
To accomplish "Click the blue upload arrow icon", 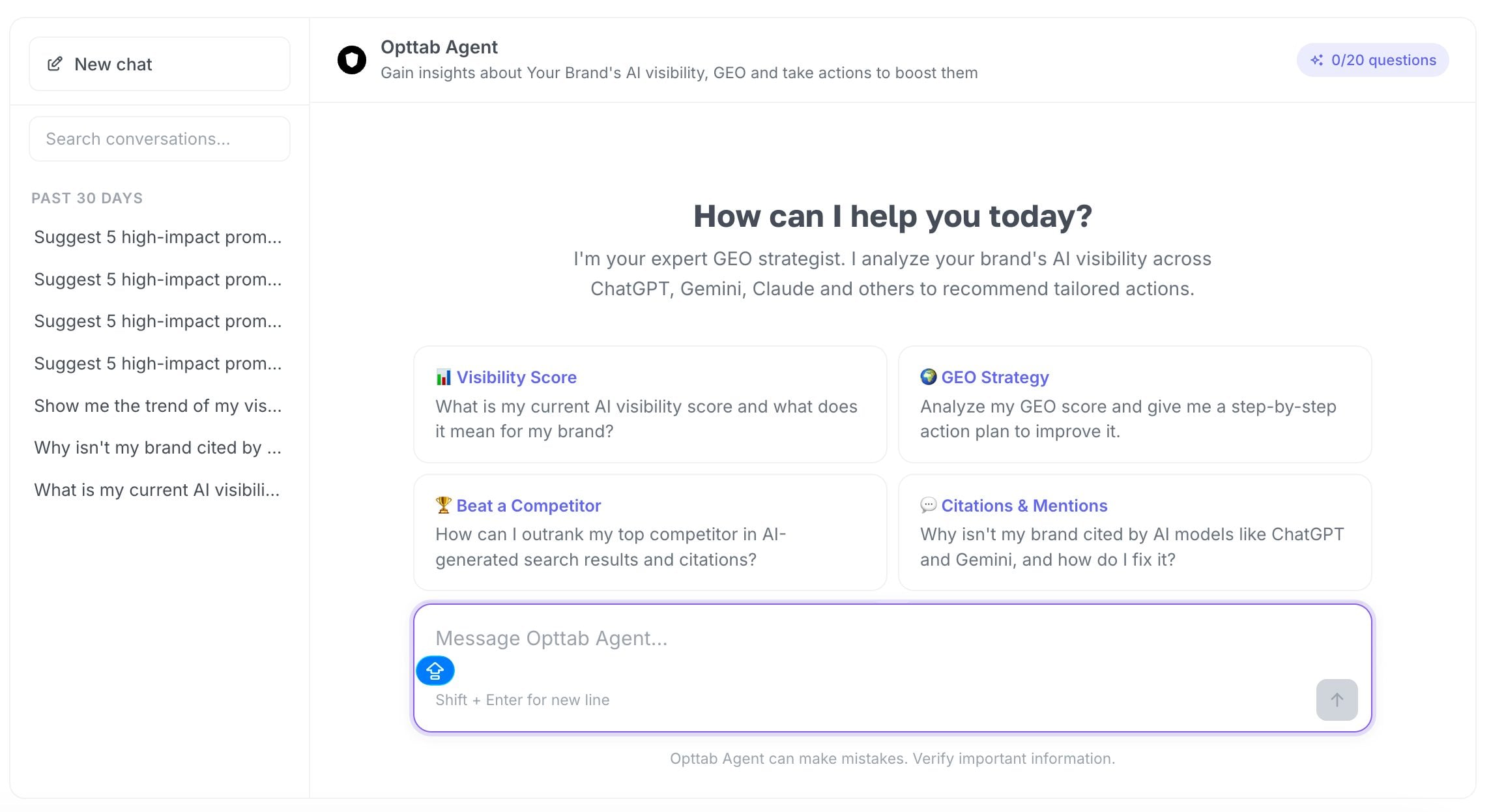I will (435, 671).
